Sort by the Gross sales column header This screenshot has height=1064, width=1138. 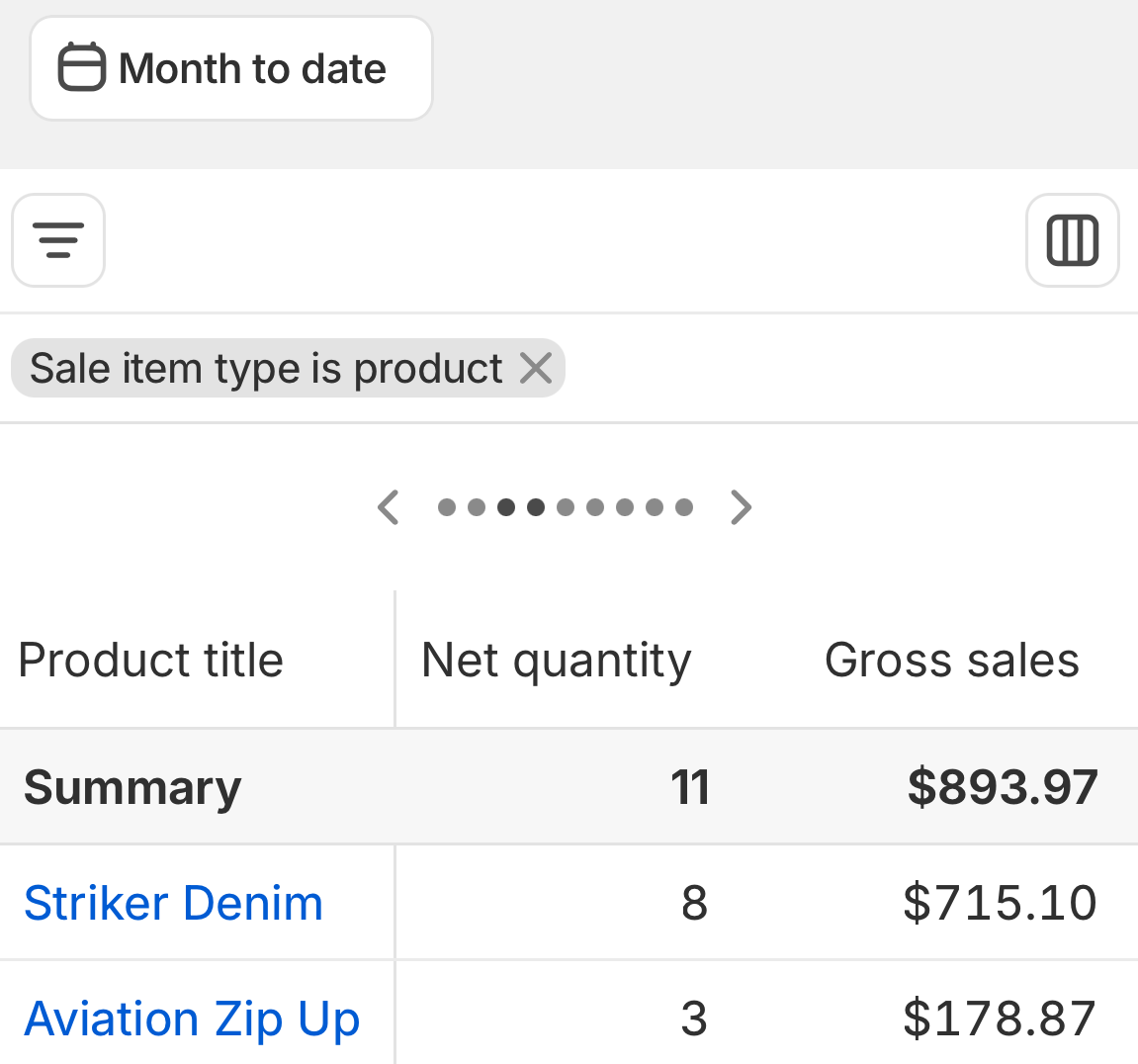951,661
